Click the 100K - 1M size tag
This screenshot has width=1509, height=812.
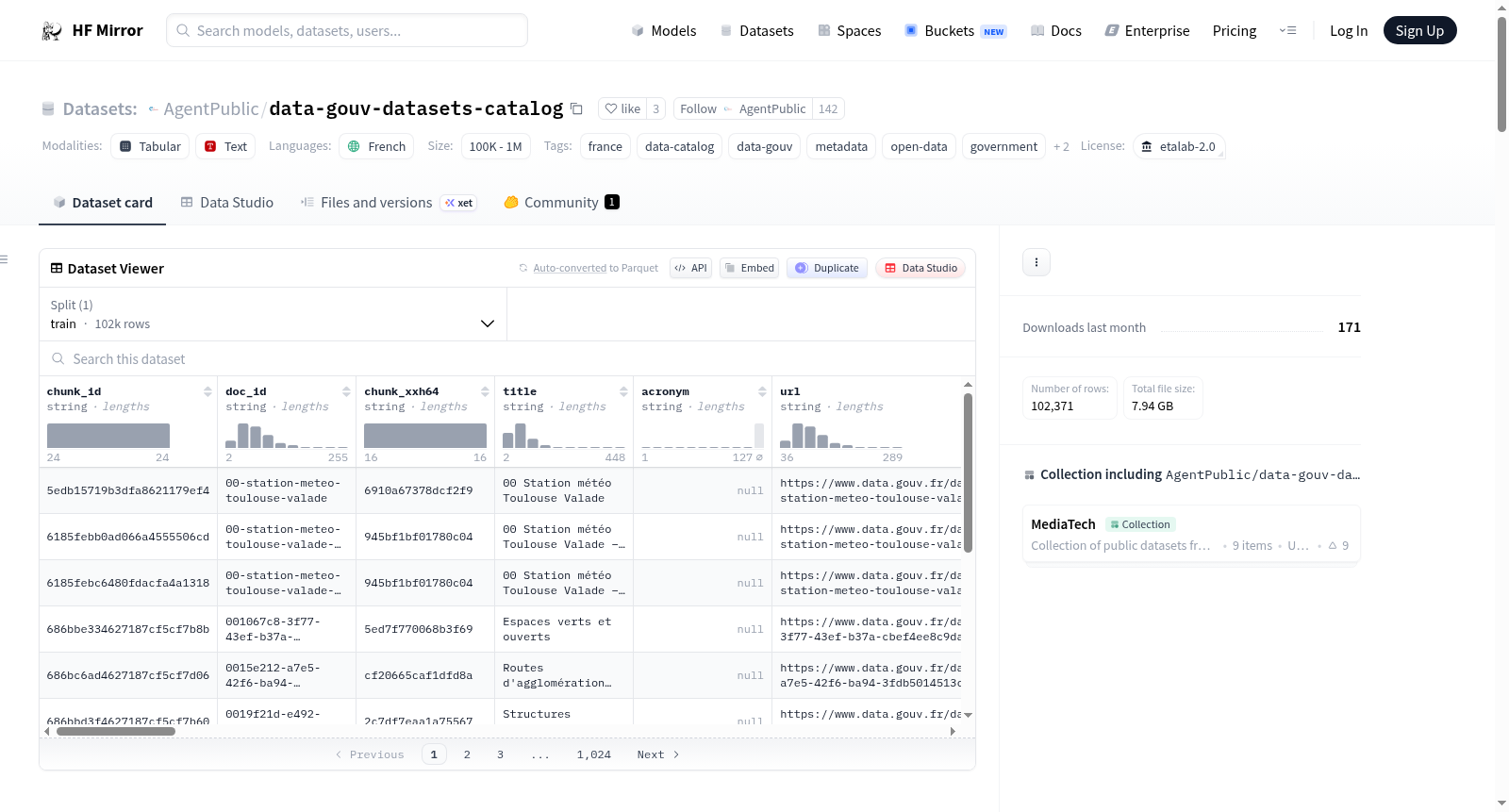tap(495, 146)
